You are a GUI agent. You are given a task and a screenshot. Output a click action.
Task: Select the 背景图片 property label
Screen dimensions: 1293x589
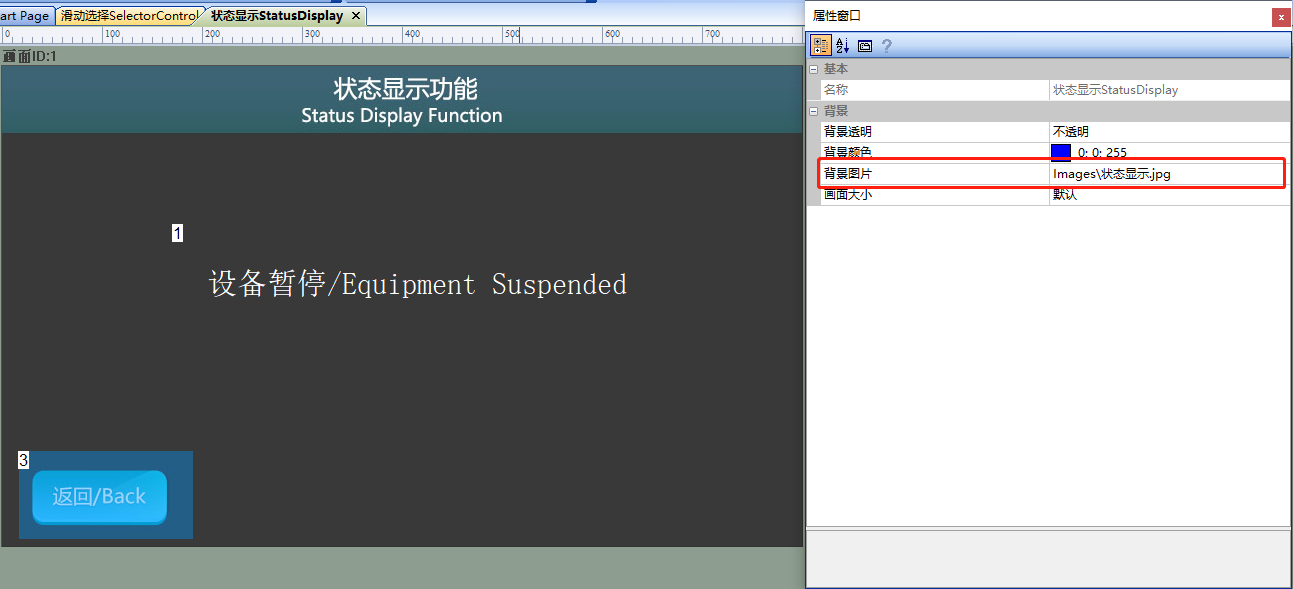(x=847, y=174)
